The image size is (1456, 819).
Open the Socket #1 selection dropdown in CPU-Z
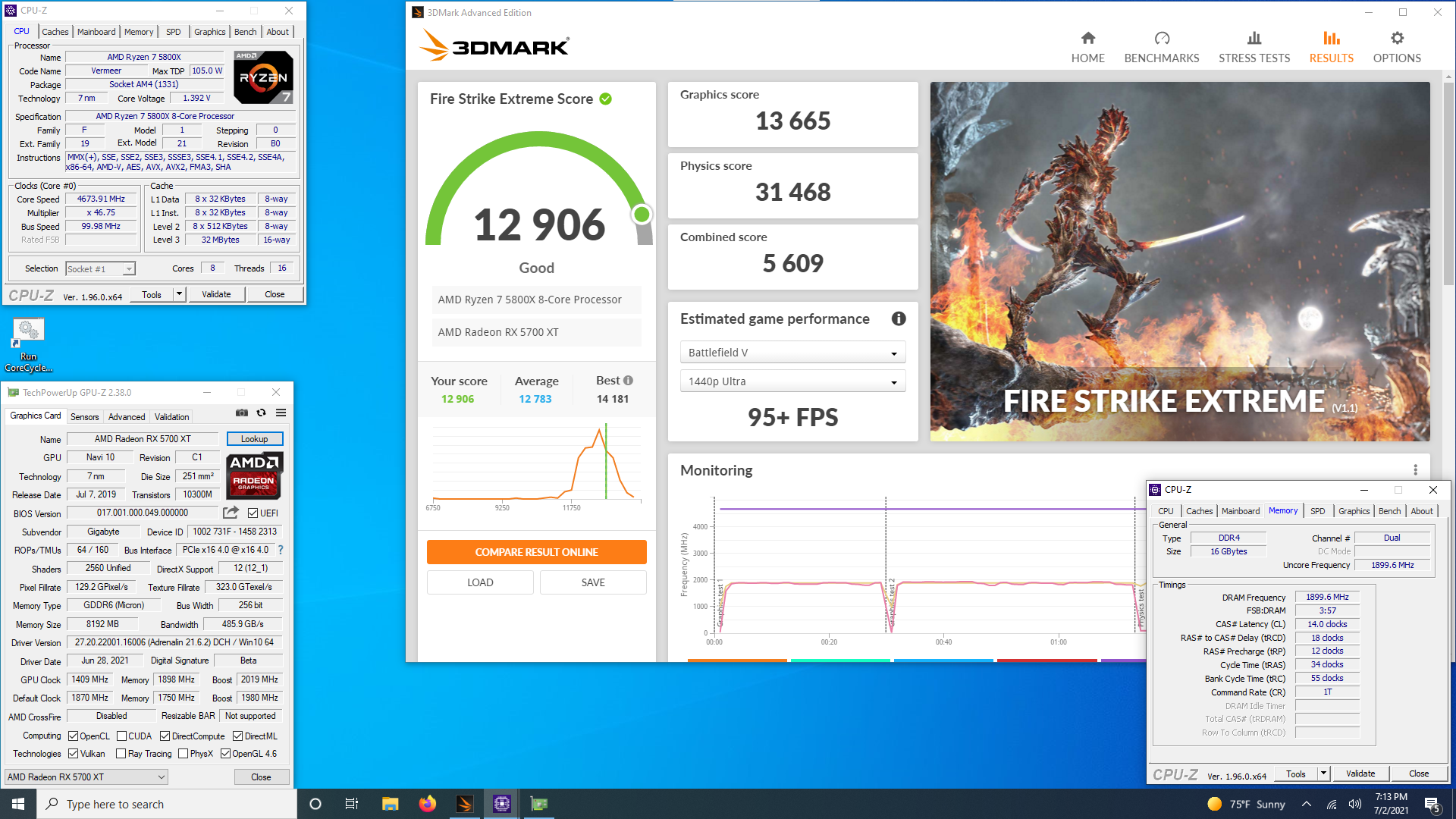[x=100, y=269]
